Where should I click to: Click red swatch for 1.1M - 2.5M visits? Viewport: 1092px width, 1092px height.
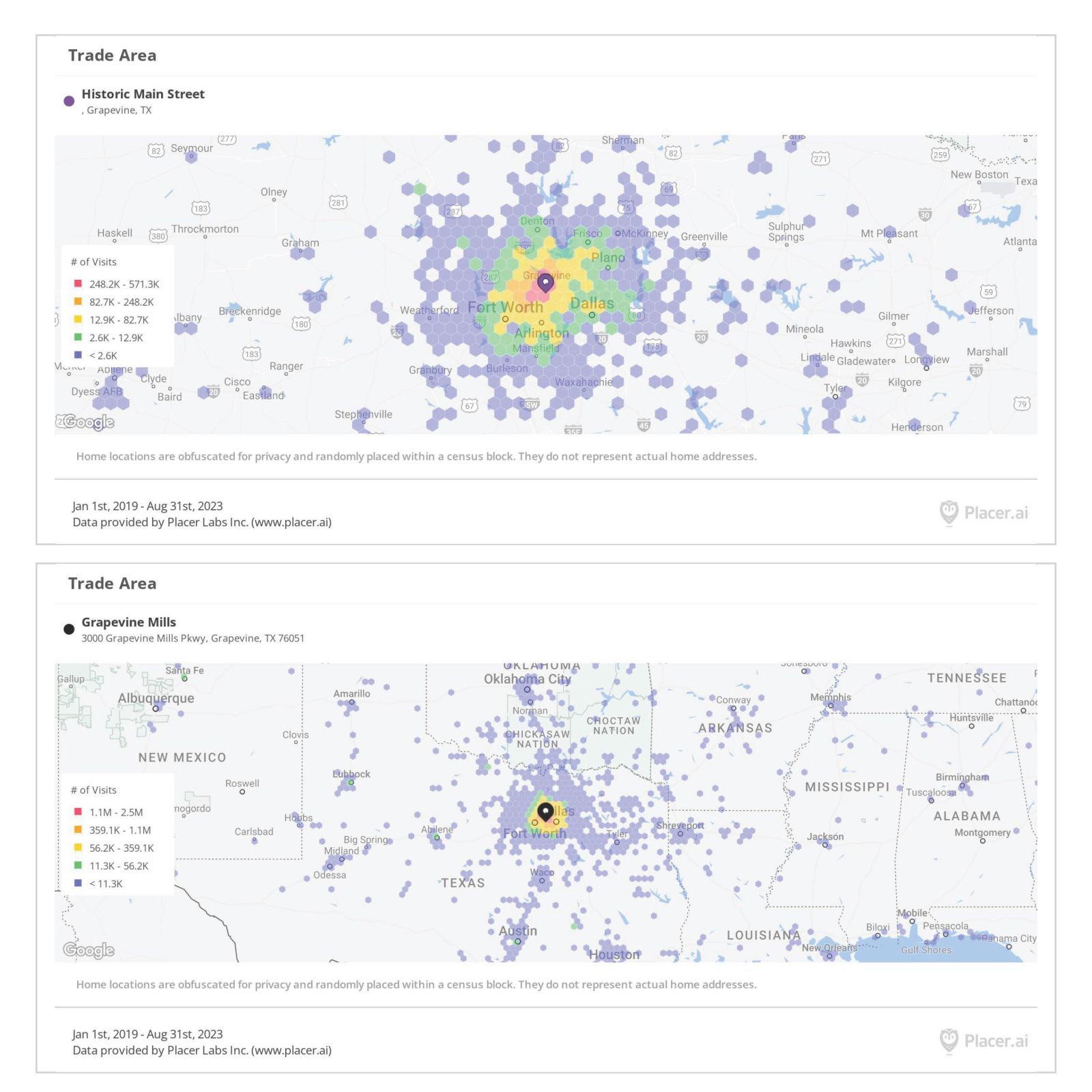tap(78, 812)
